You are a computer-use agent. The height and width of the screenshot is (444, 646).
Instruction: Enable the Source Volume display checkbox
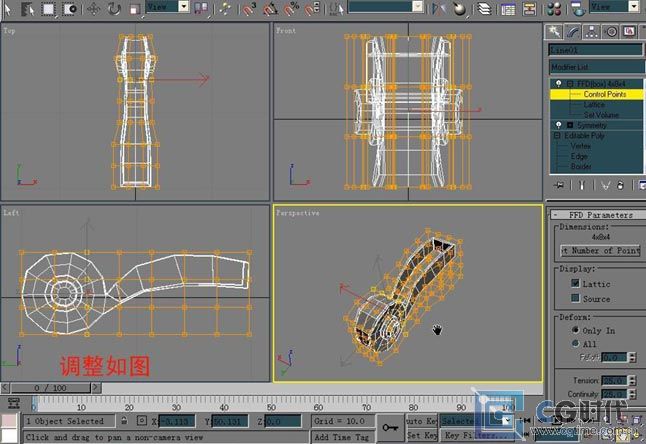576,298
